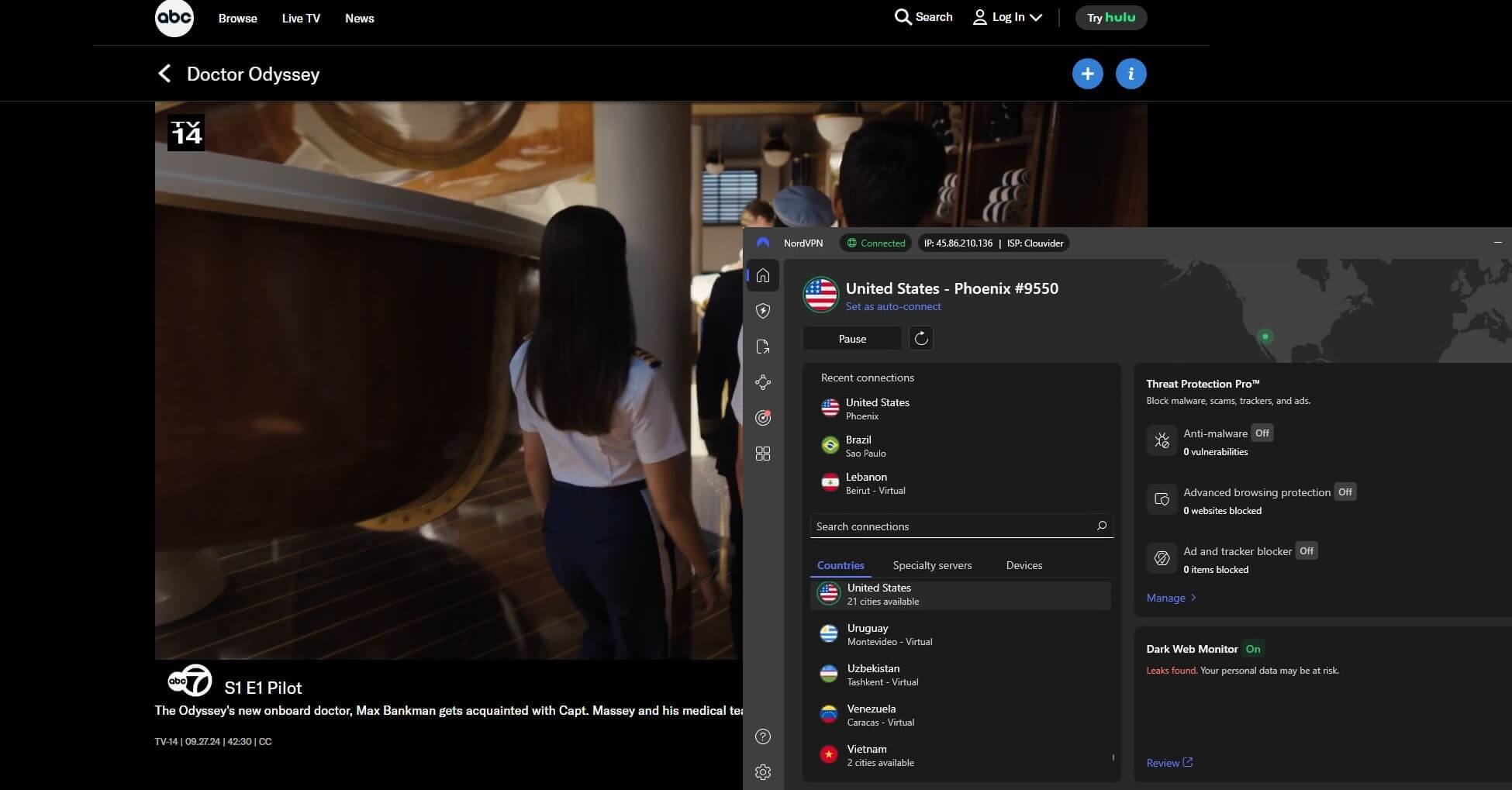Show info for Doctor Odyssey
The height and width of the screenshot is (790, 1512).
tap(1131, 74)
